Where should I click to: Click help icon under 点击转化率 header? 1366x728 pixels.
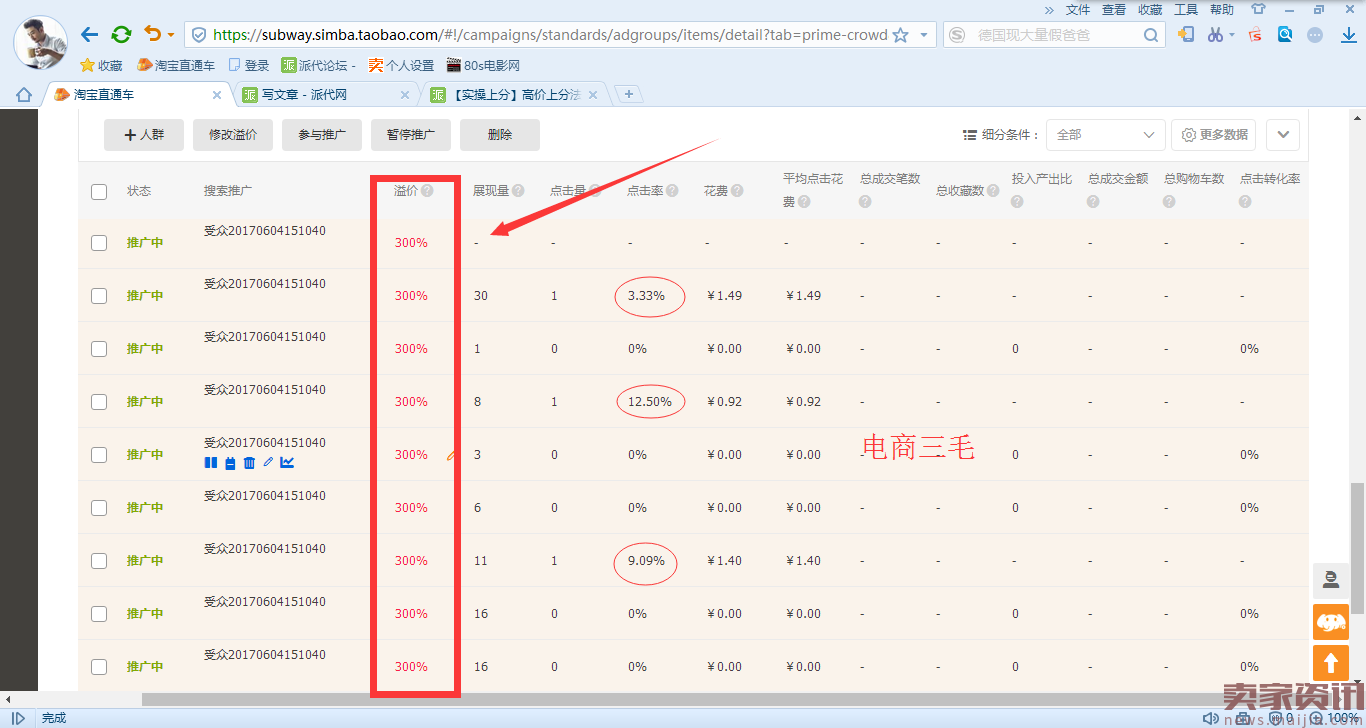coord(1245,201)
